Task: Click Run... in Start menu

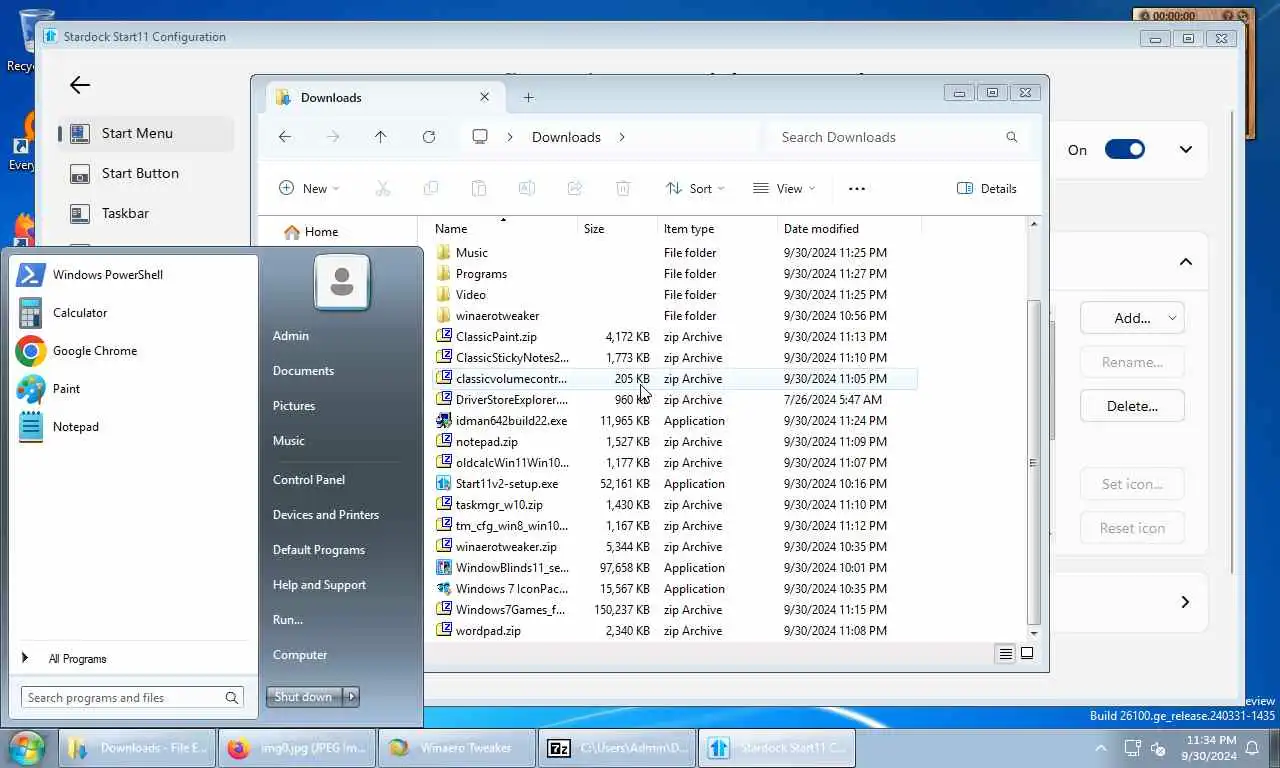Action: 287,620
